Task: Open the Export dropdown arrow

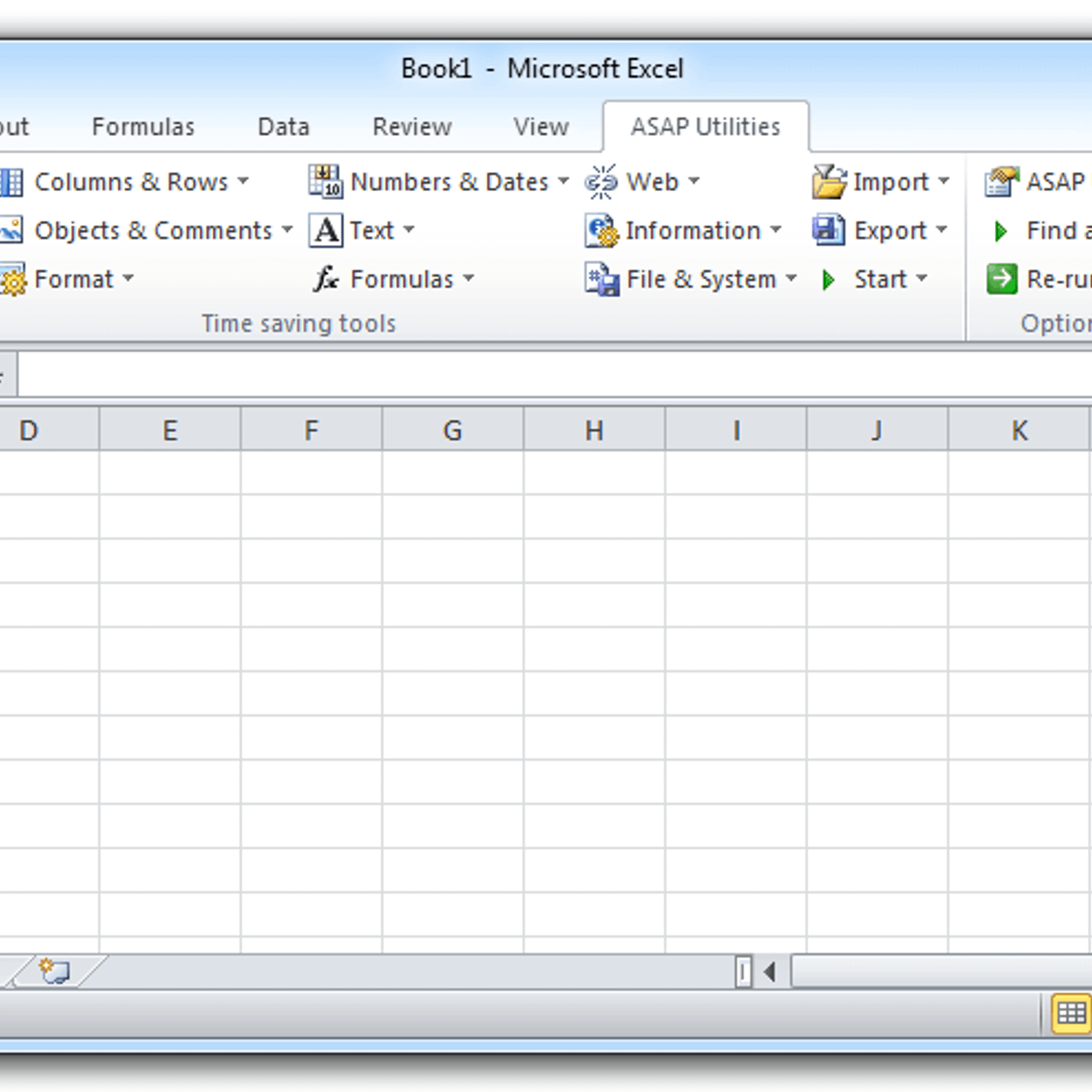Action: point(942,230)
